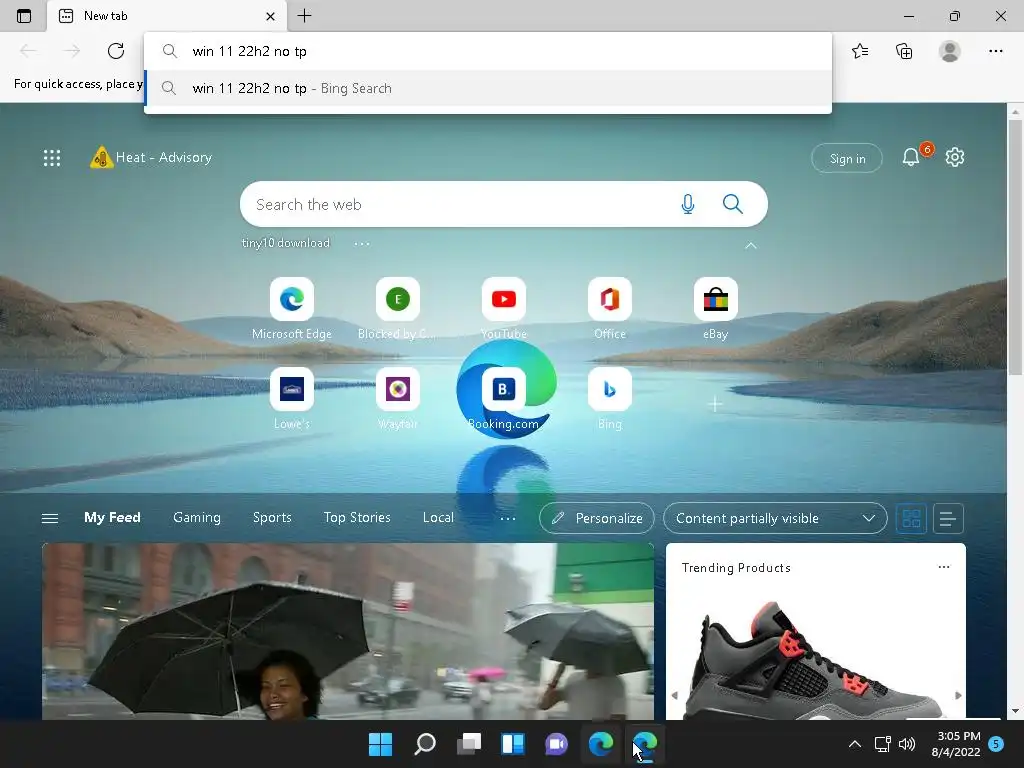The width and height of the screenshot is (1024, 768).
Task: Open more options next to tiny10 download
Action: pyautogui.click(x=362, y=244)
